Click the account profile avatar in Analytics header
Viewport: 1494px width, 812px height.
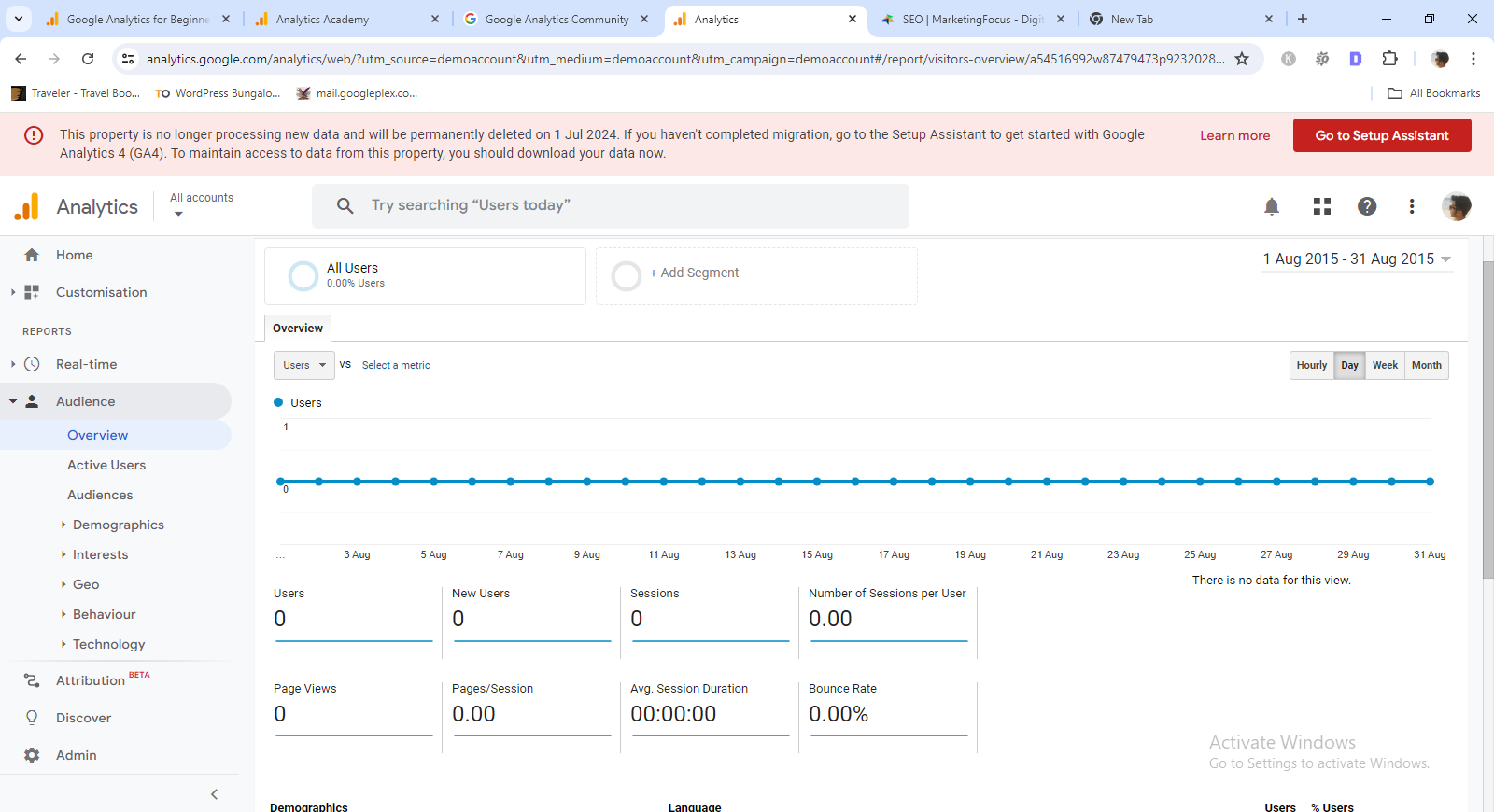[1457, 206]
